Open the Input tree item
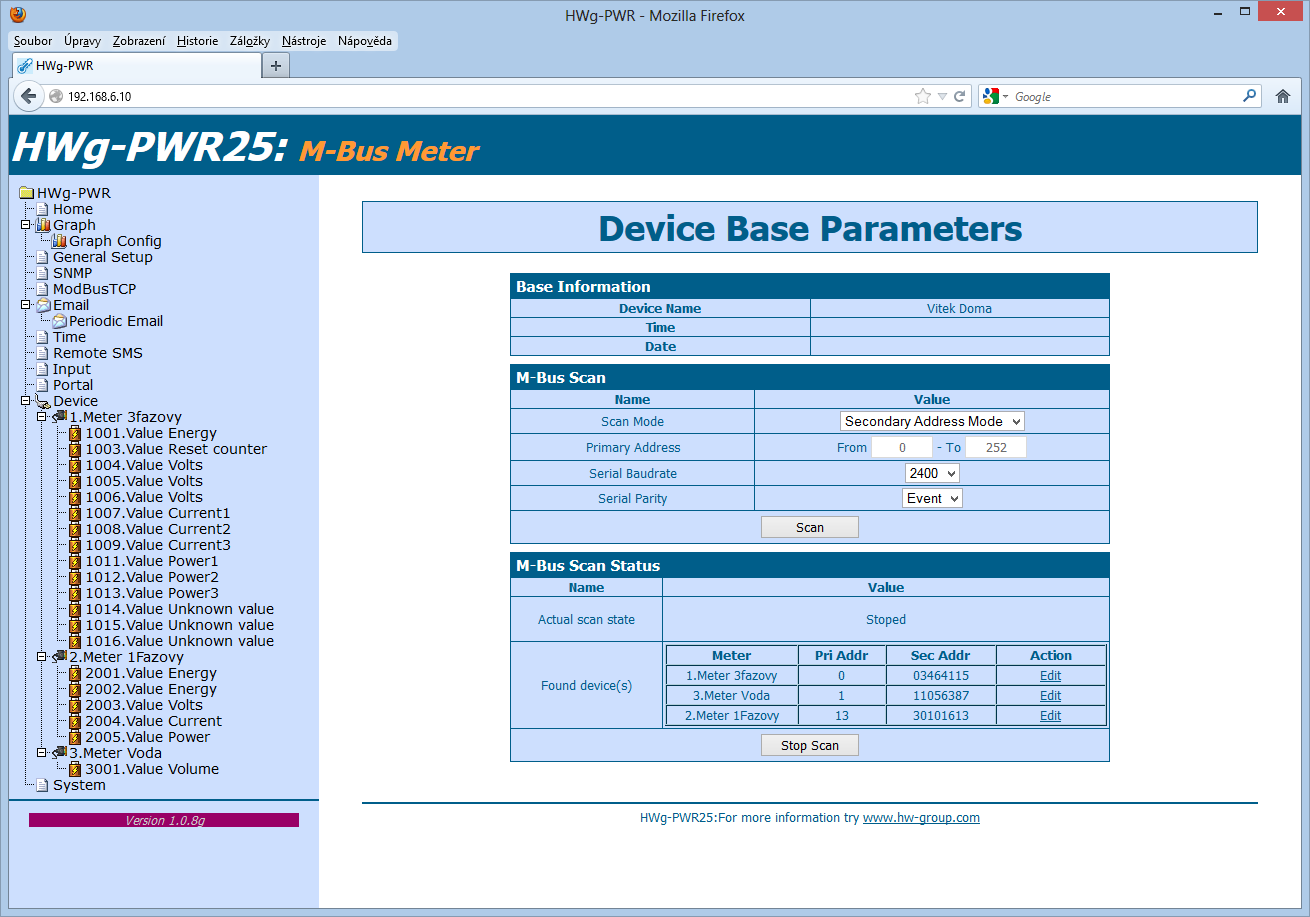1310x917 pixels. click(72, 369)
